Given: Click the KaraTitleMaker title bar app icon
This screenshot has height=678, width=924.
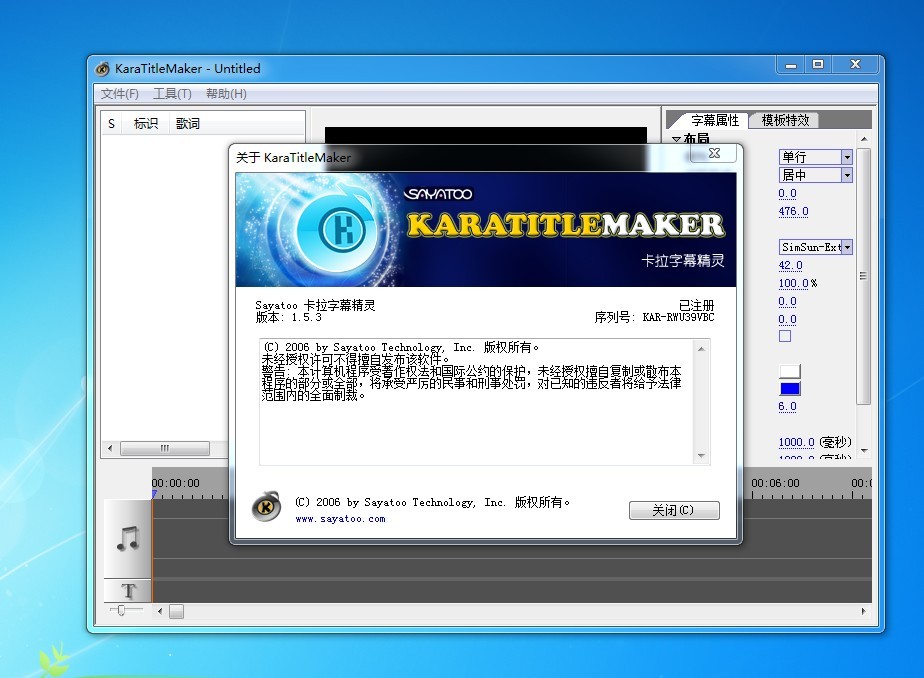Looking at the screenshot, I should 102,69.
